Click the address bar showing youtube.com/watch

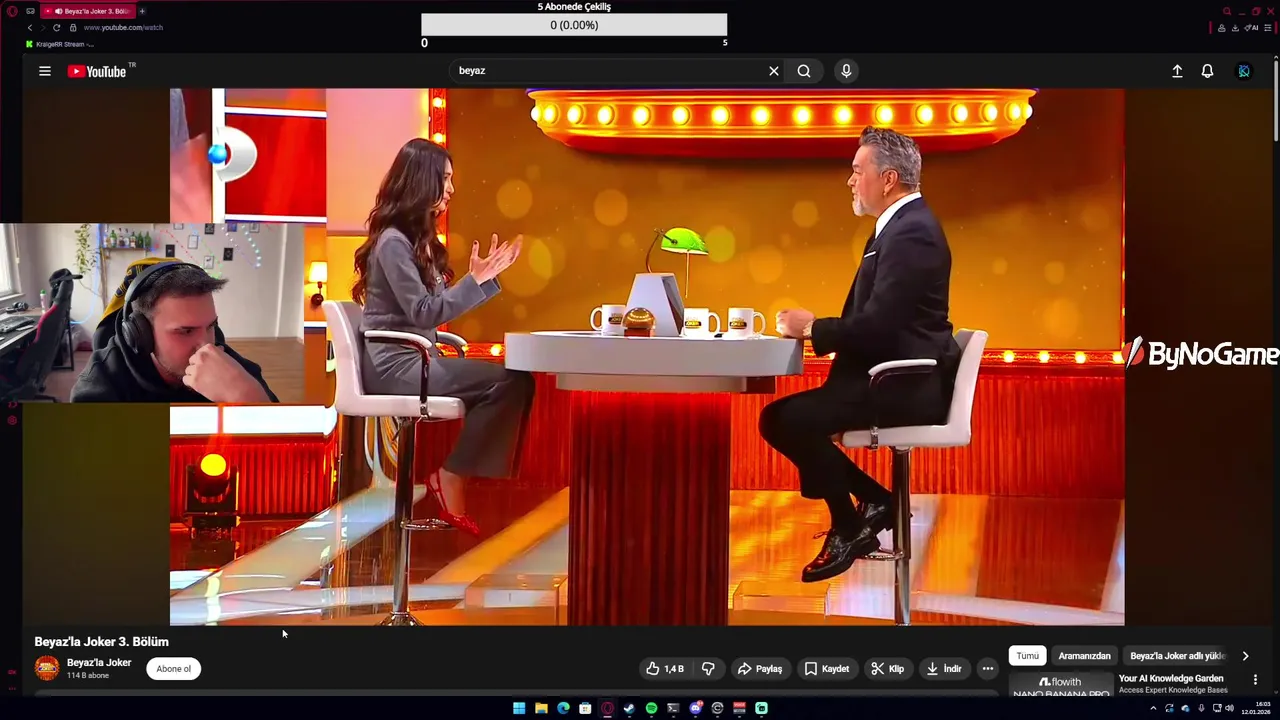click(123, 28)
